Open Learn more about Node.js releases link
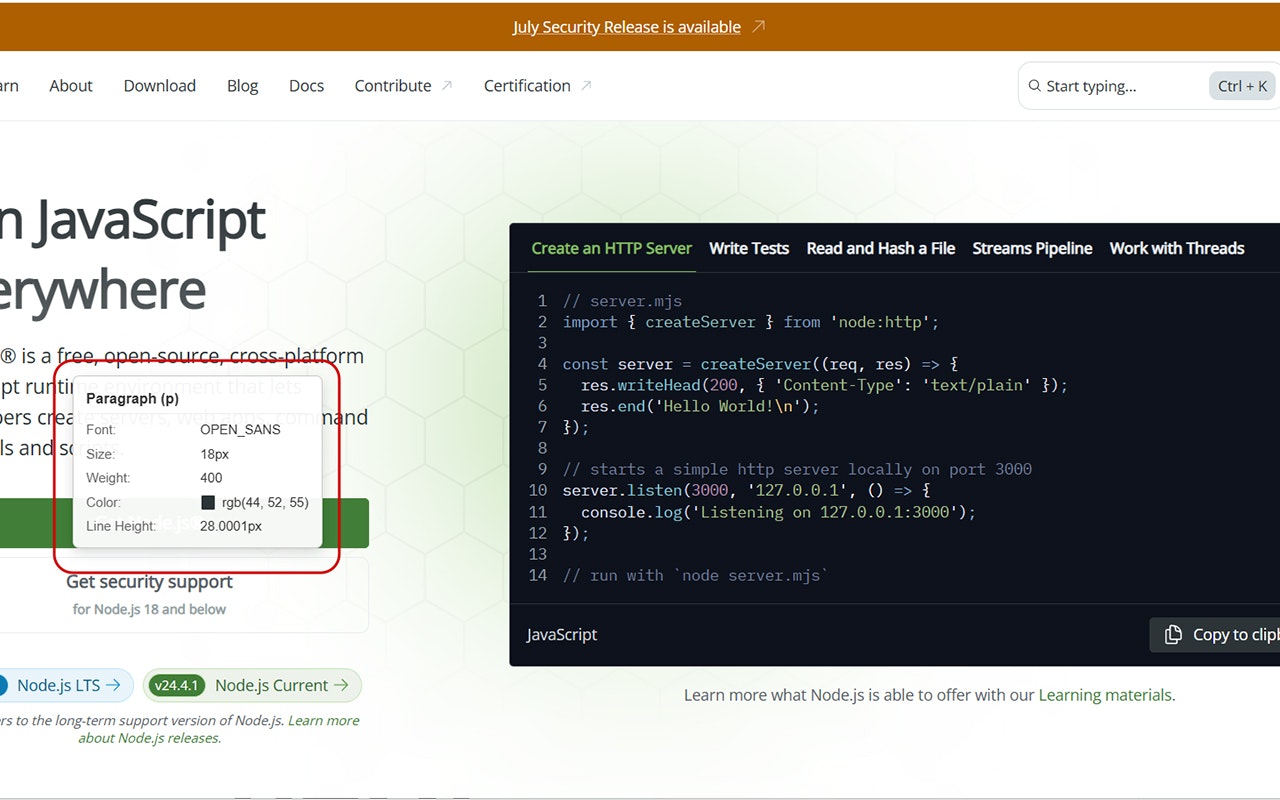1280x800 pixels. point(219,729)
